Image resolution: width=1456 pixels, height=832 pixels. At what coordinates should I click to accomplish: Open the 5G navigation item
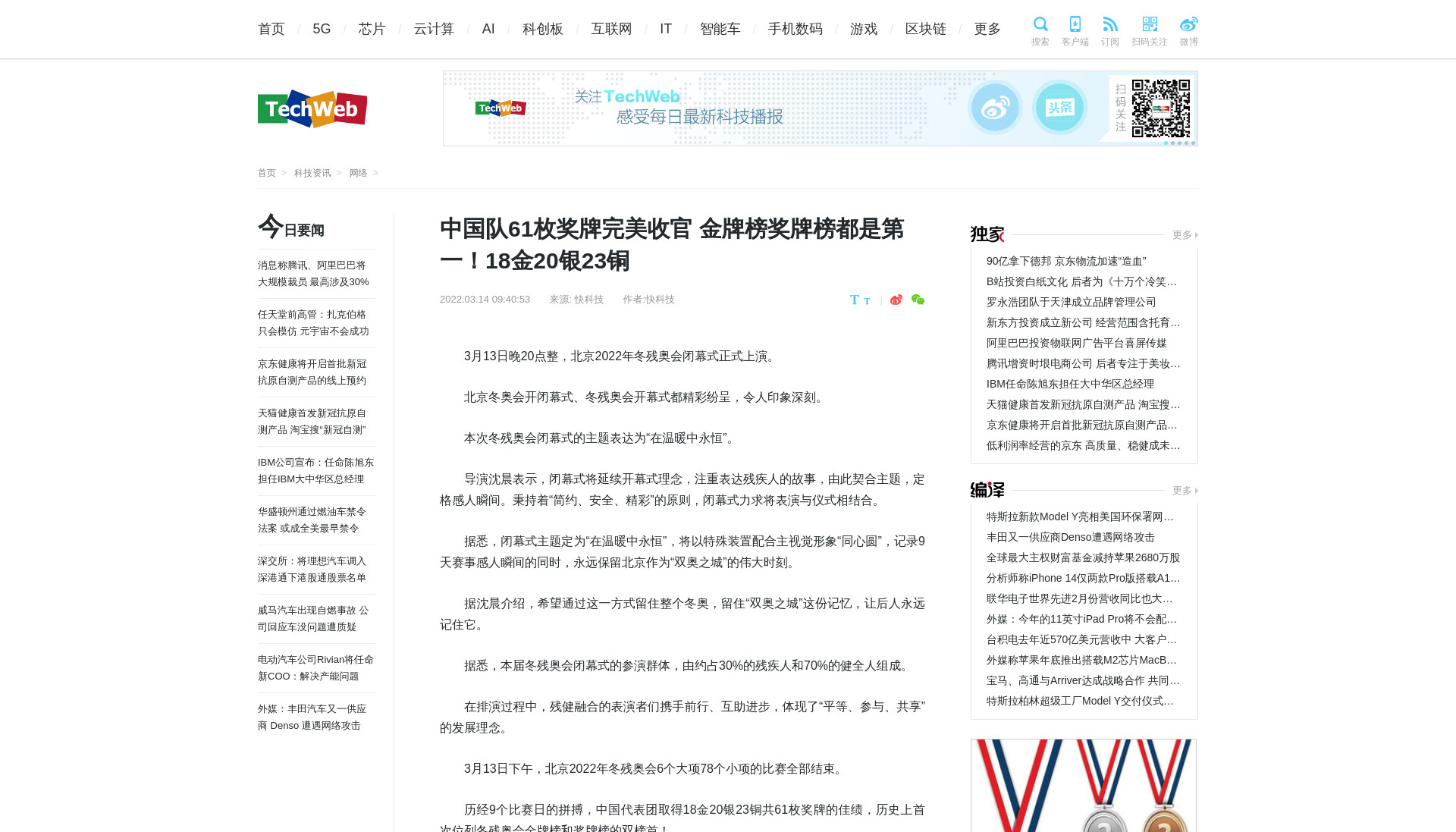[x=322, y=29]
